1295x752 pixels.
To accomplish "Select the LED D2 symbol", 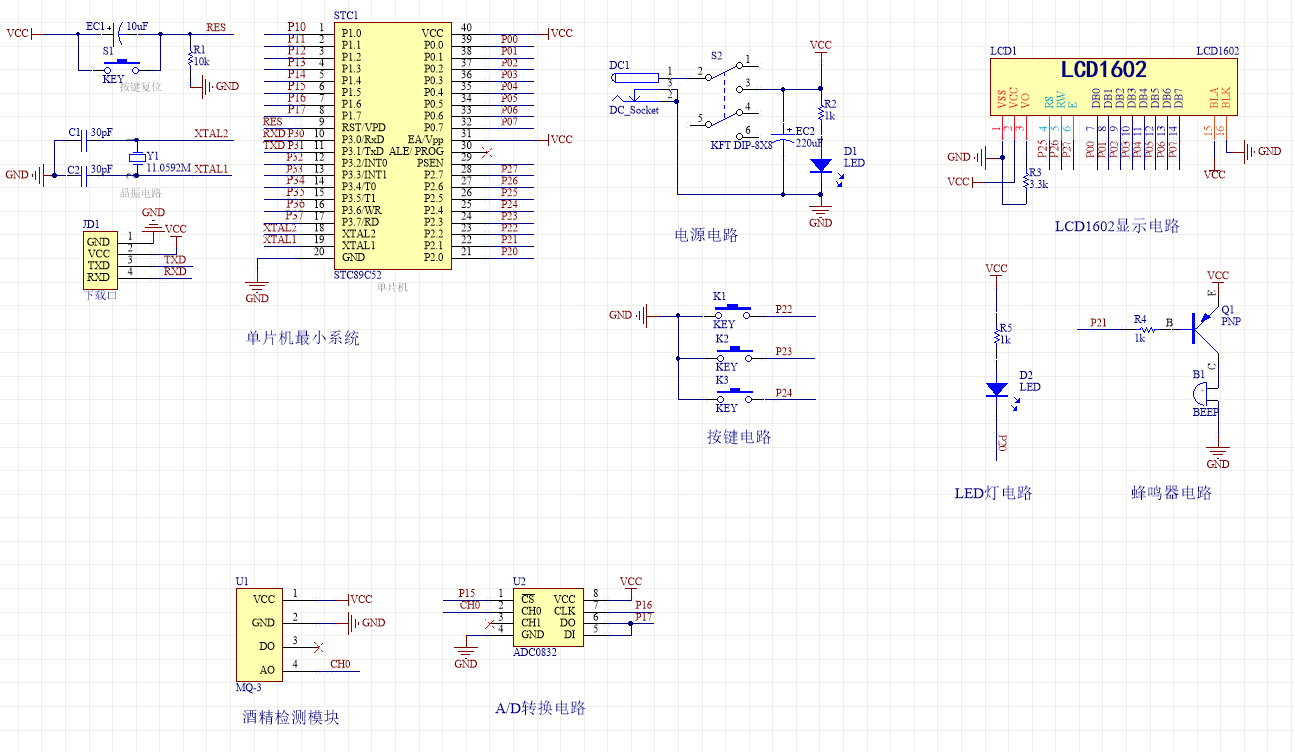I will (996, 389).
